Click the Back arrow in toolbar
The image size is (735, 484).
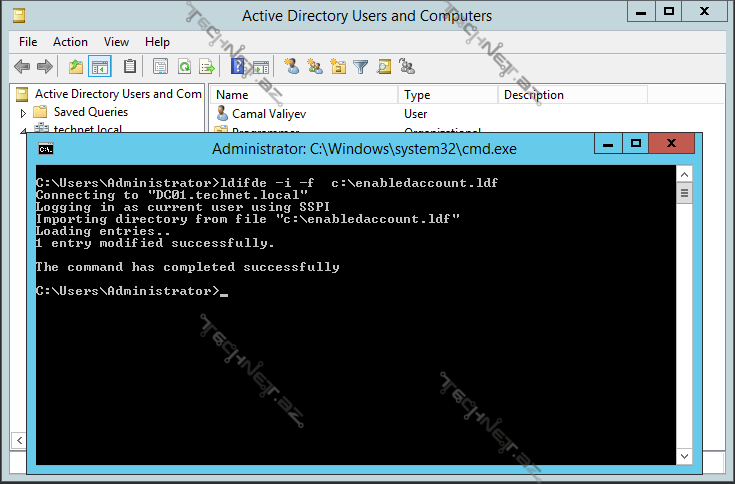coord(22,67)
